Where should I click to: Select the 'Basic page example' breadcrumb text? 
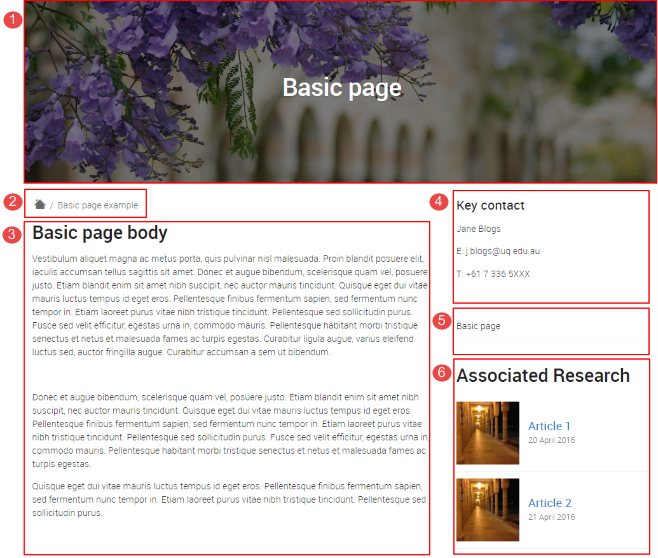tap(97, 205)
